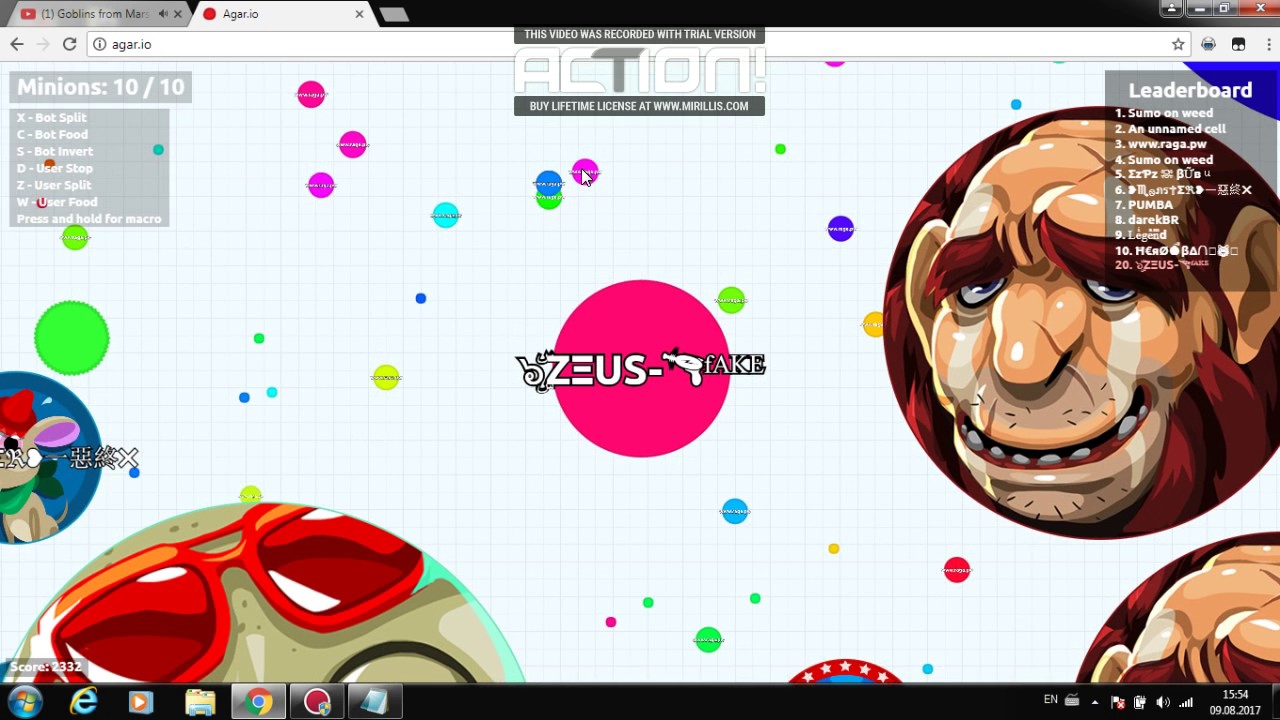Mute the Goblins from Mars tab audio

(164, 14)
